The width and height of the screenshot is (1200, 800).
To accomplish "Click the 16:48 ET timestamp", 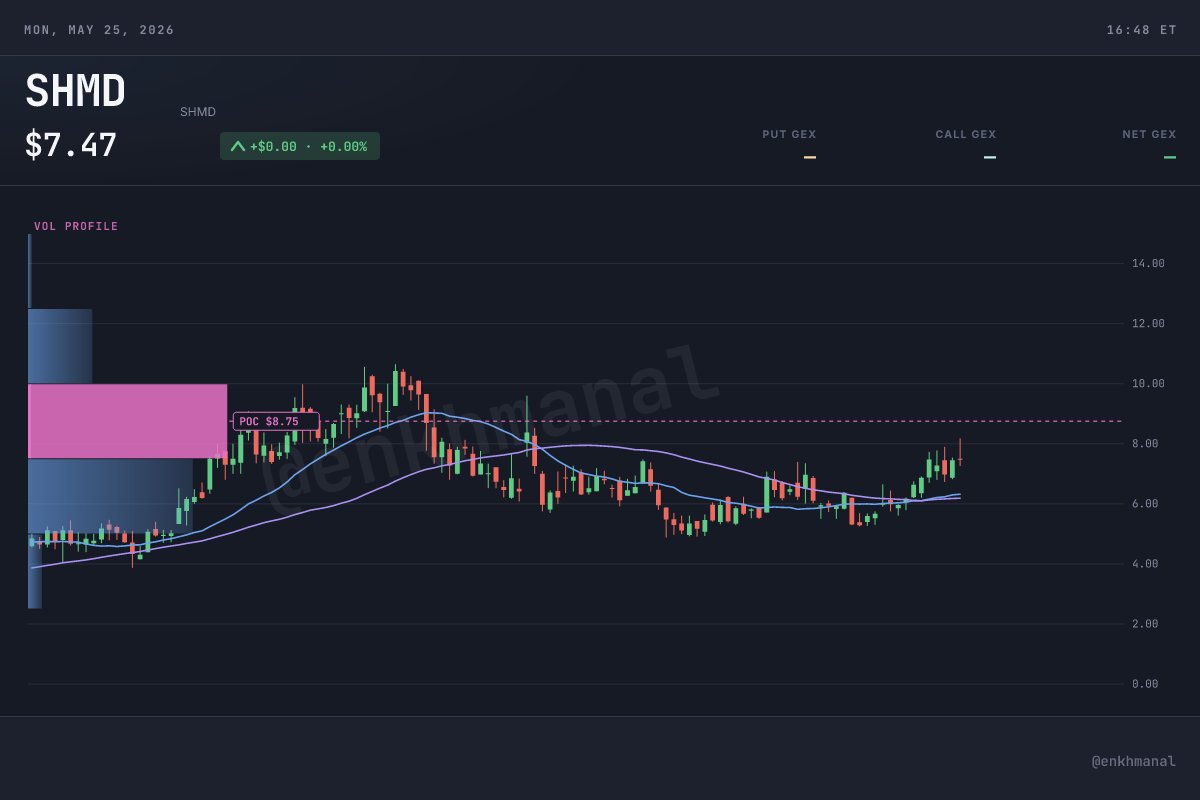I will point(1141,30).
